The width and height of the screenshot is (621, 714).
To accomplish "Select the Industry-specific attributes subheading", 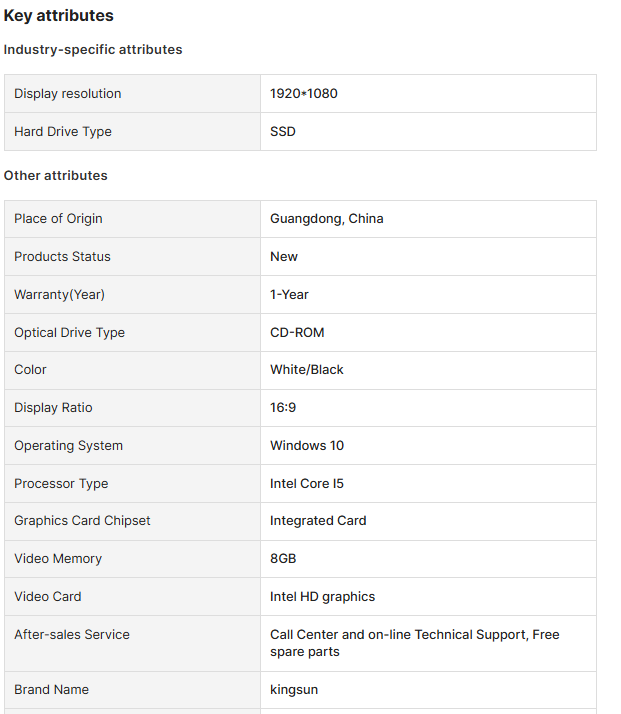I will point(93,50).
